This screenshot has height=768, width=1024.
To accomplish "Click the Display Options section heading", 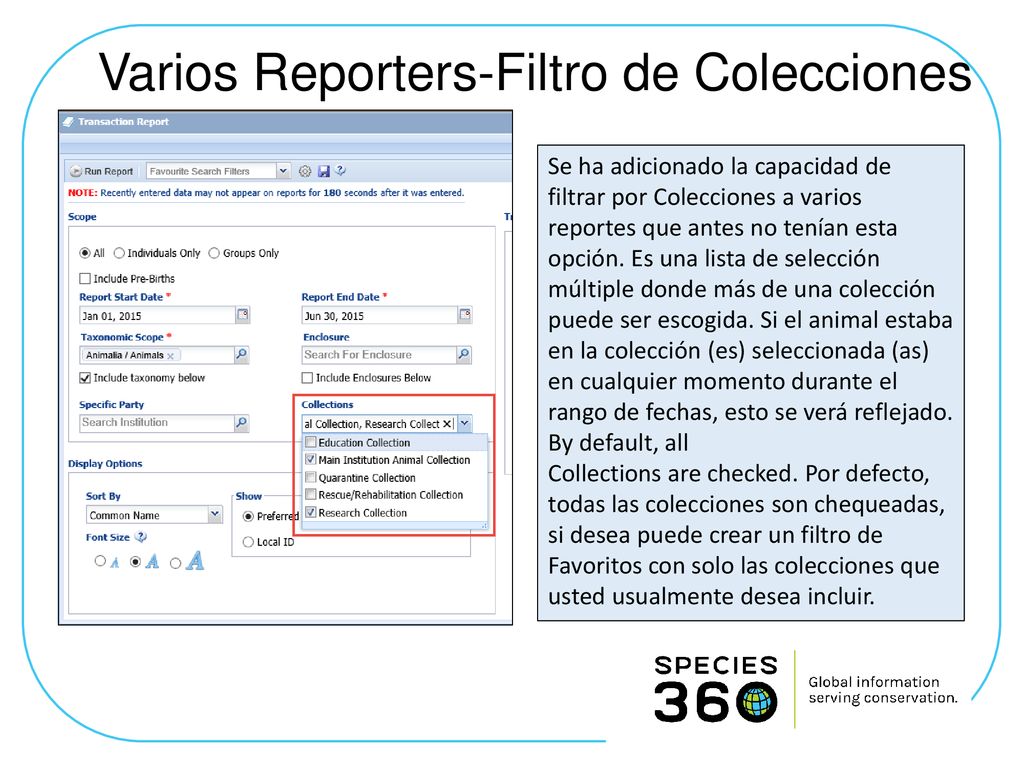I will pyautogui.click(x=105, y=463).
